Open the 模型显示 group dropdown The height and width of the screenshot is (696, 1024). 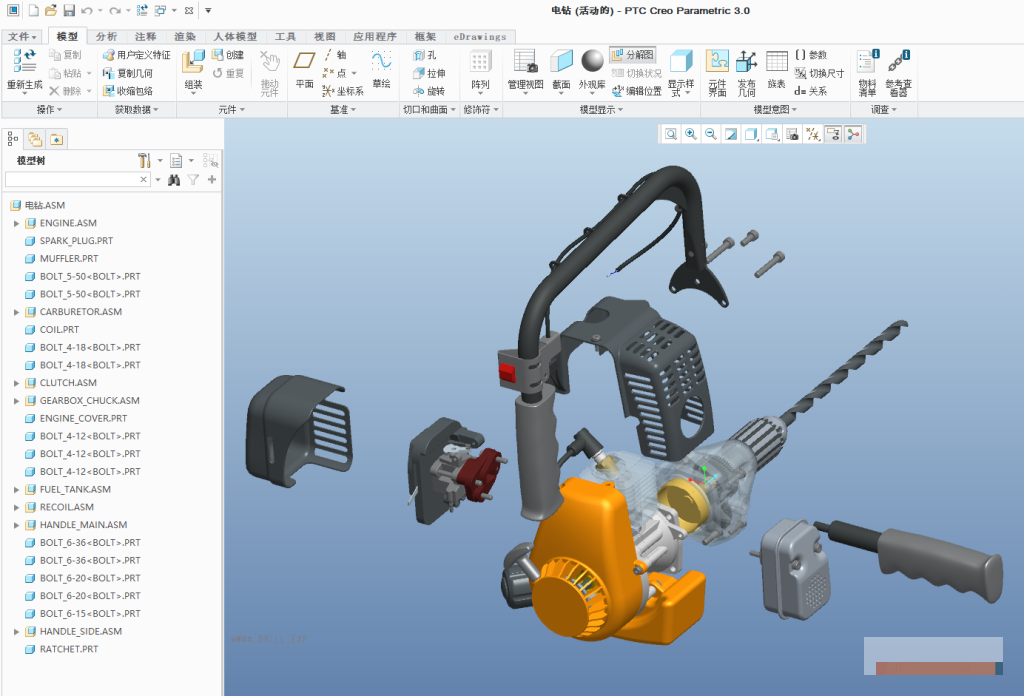pyautogui.click(x=601, y=110)
